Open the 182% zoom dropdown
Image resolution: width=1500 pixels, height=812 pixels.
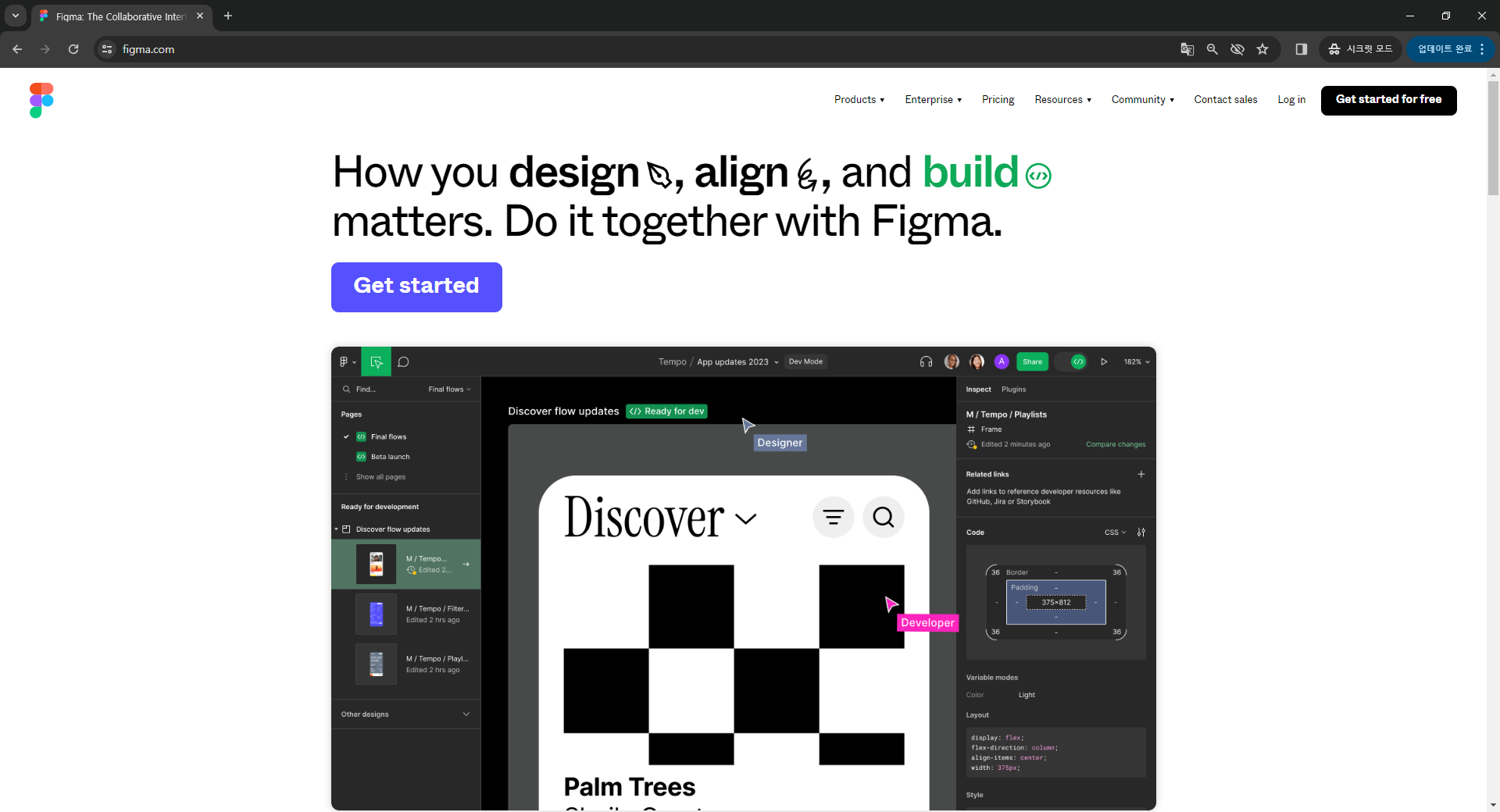coord(1137,361)
